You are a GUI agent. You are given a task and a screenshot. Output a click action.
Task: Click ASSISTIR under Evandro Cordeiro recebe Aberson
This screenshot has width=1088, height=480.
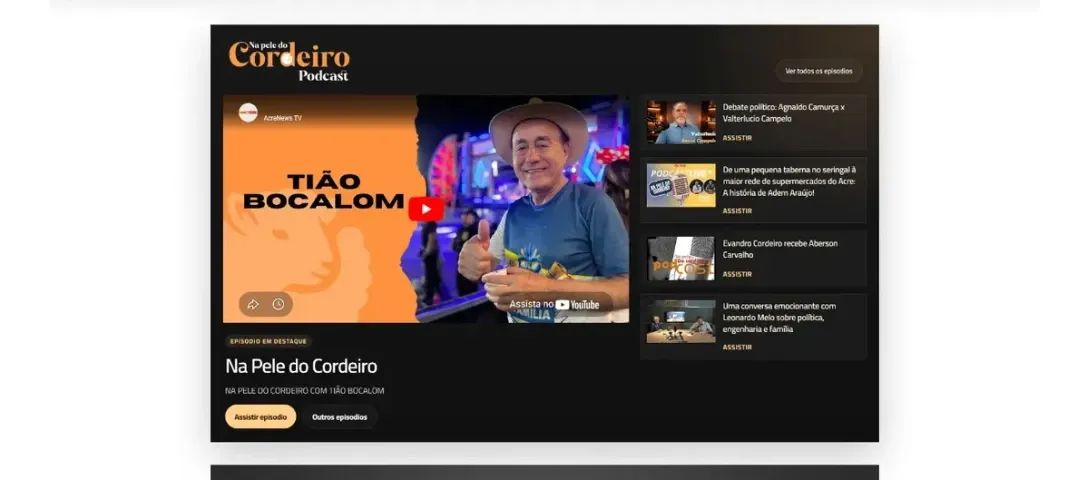coord(737,274)
